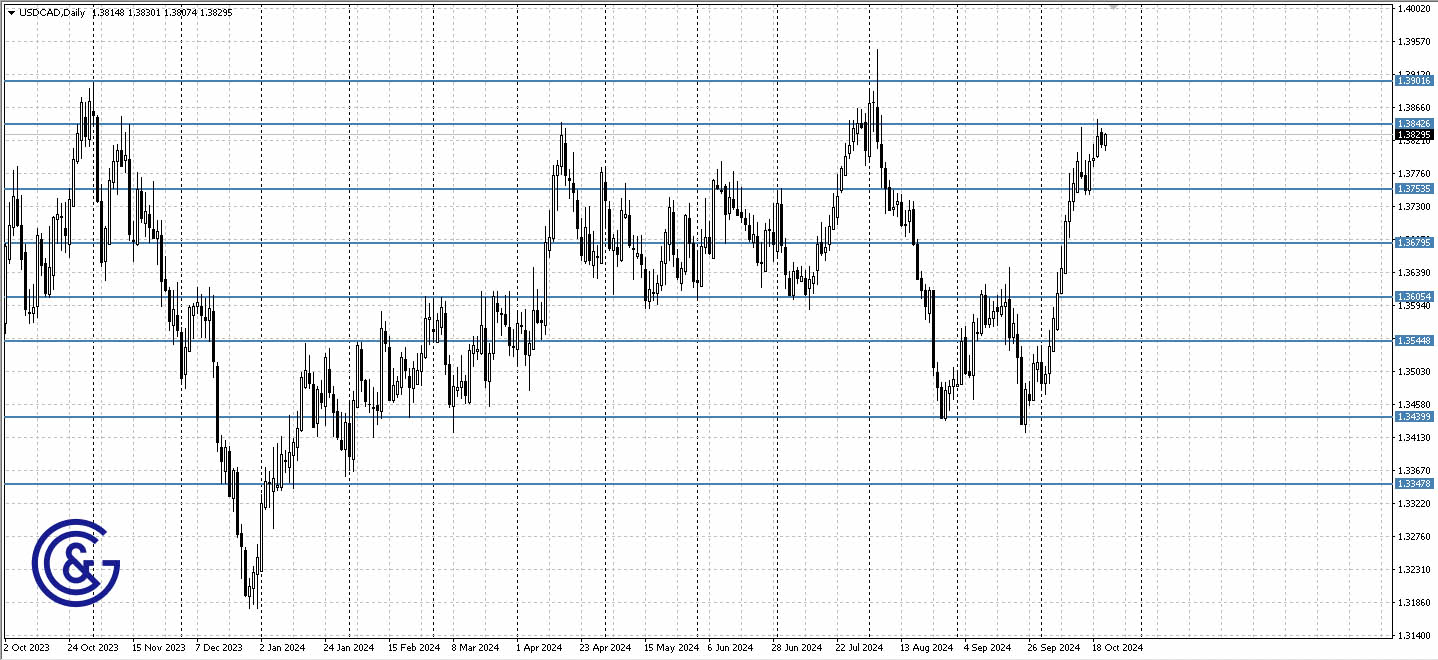This screenshot has width=1438, height=660.
Task: Select the 1.33478 lowest highlighted price label
Action: 1413,483
